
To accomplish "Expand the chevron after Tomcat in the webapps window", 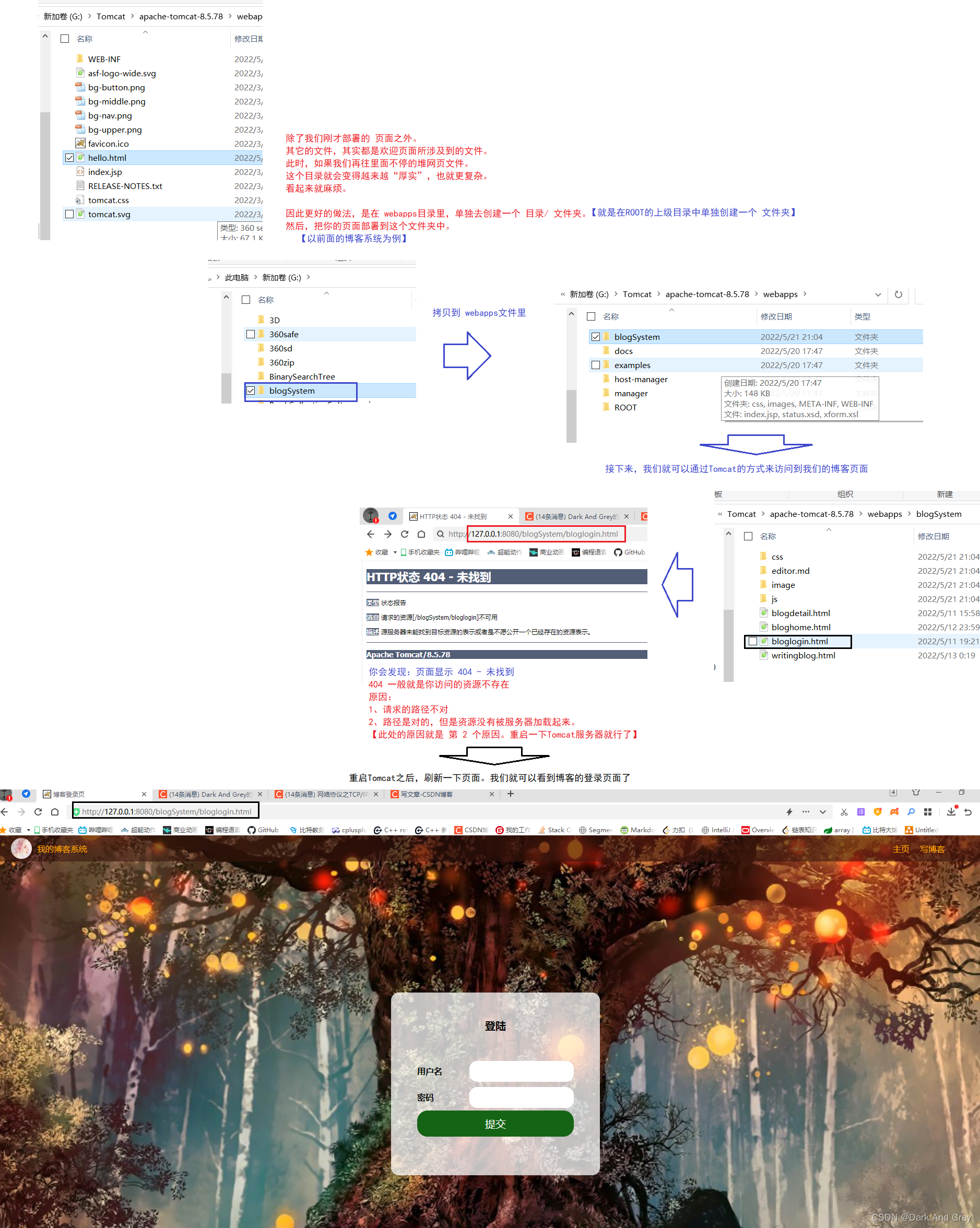I will [659, 294].
